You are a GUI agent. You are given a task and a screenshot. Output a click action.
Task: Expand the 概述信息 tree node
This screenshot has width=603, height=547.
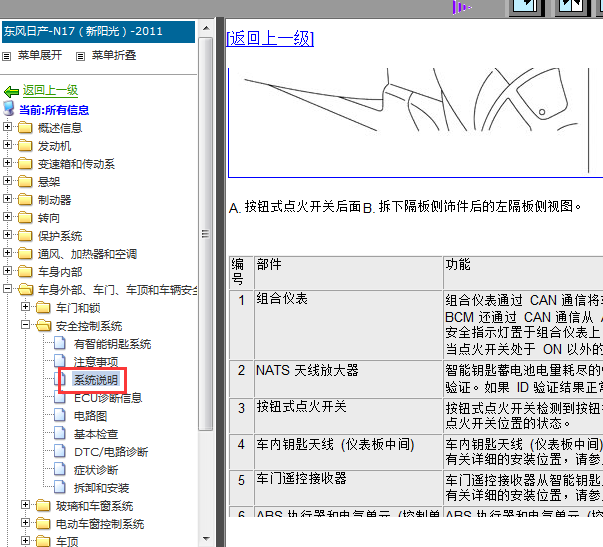click(x=7, y=127)
